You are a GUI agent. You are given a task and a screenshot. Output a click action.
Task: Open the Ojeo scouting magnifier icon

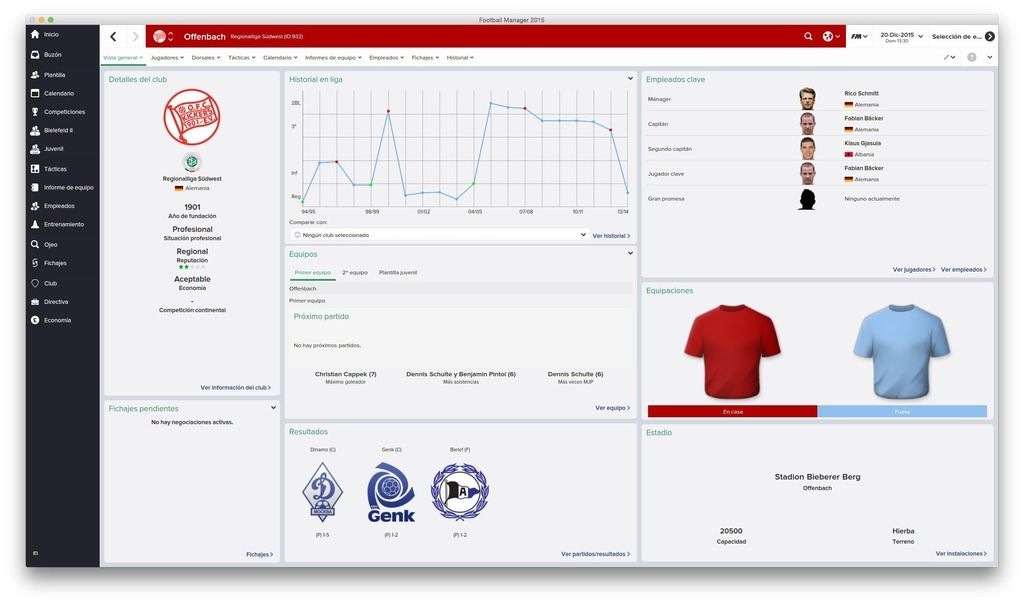click(35, 244)
